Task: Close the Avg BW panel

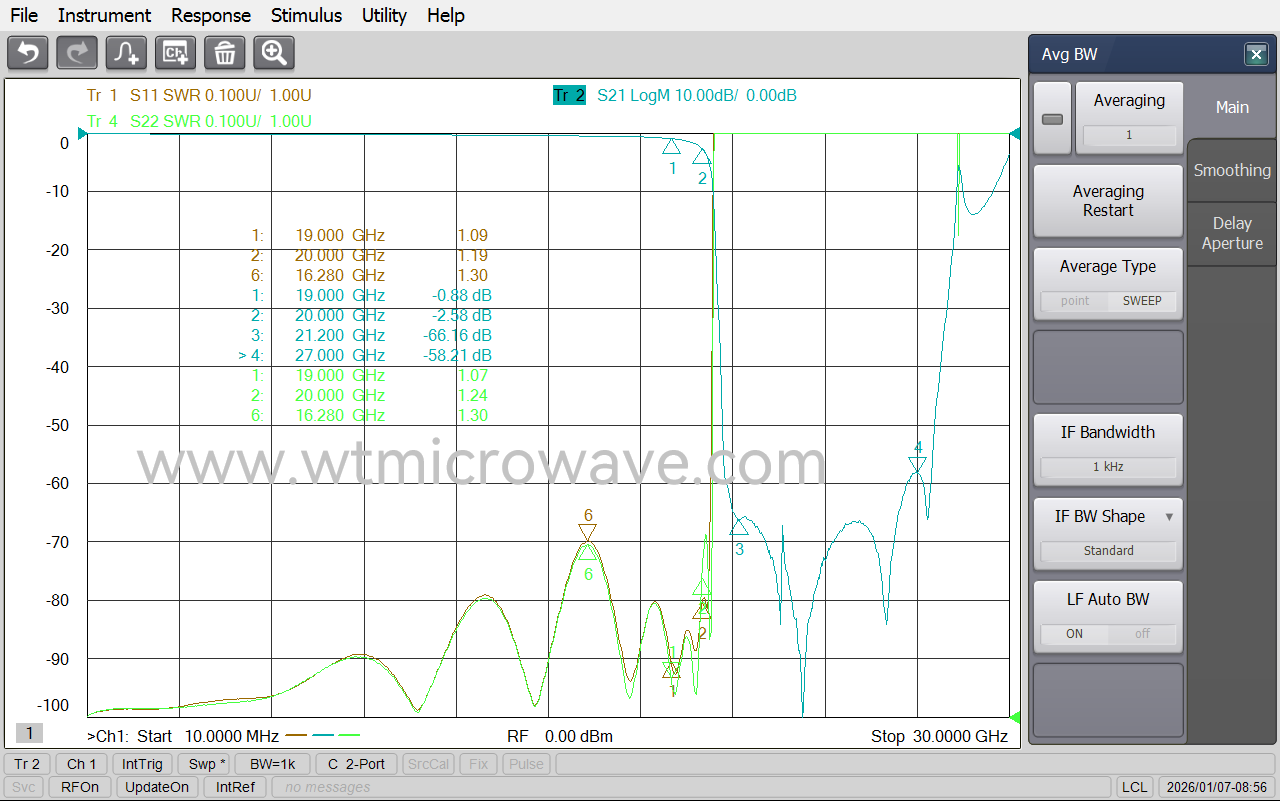Action: (x=1255, y=55)
